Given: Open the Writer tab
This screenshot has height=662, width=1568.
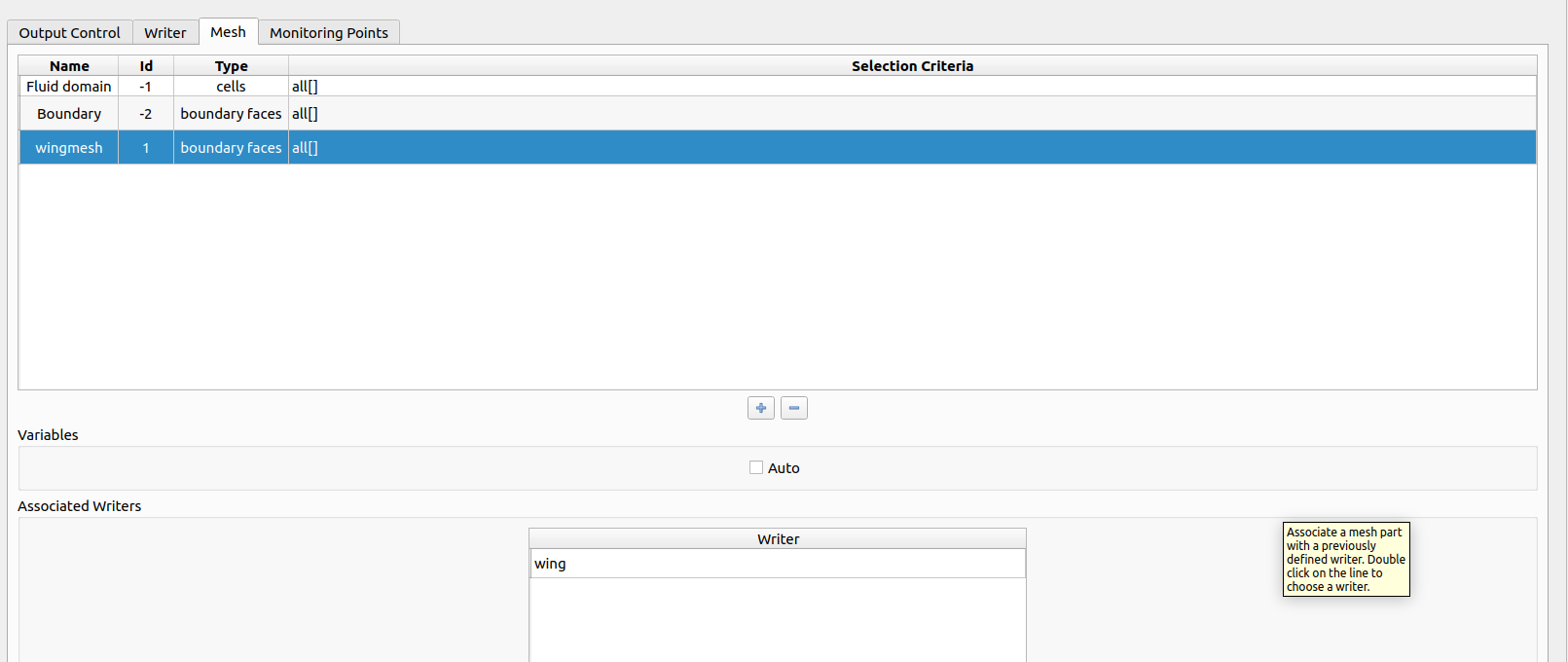Looking at the screenshot, I should 164,32.
